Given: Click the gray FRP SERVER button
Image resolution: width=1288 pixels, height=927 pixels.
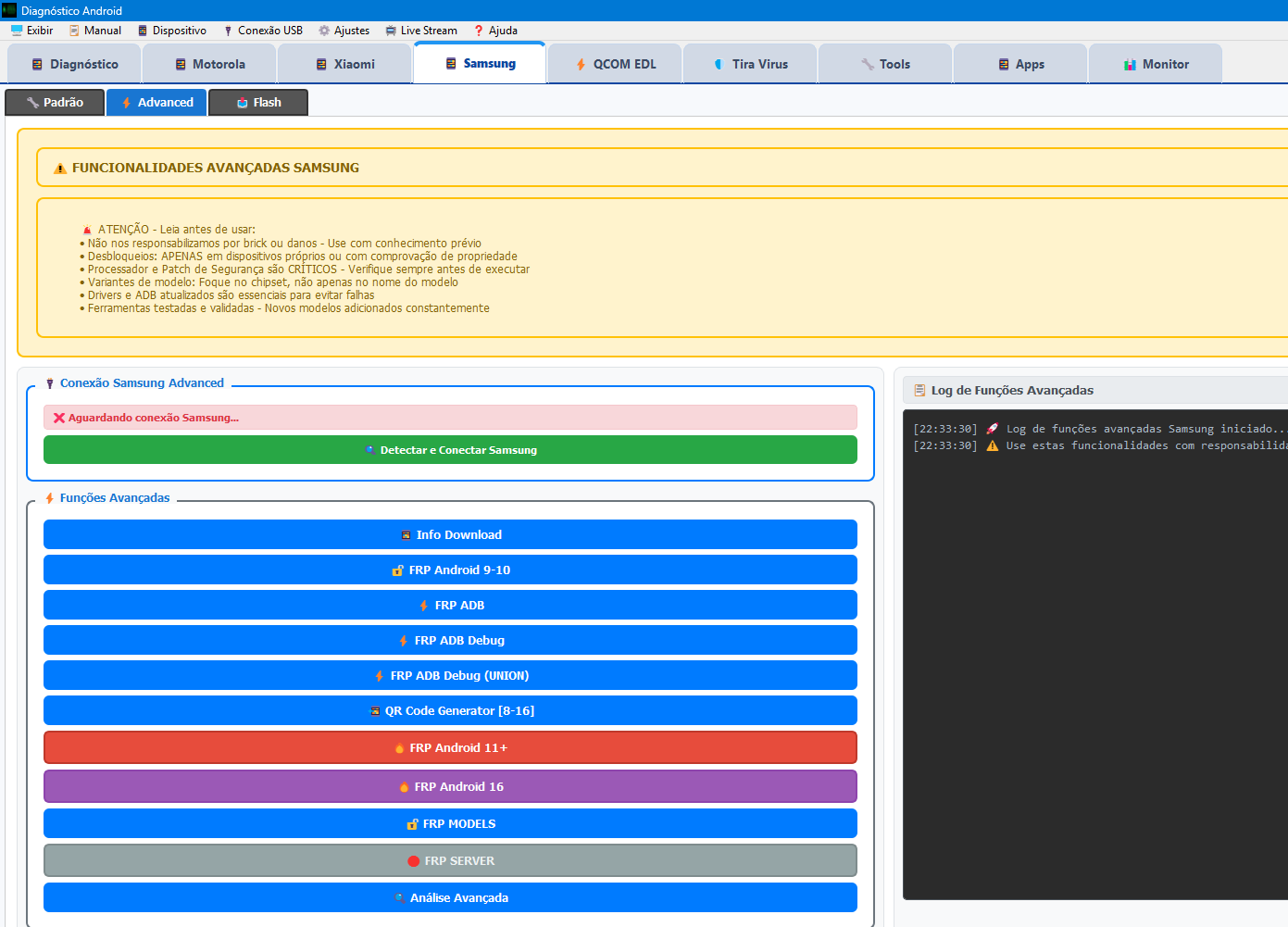Looking at the screenshot, I should click(450, 860).
